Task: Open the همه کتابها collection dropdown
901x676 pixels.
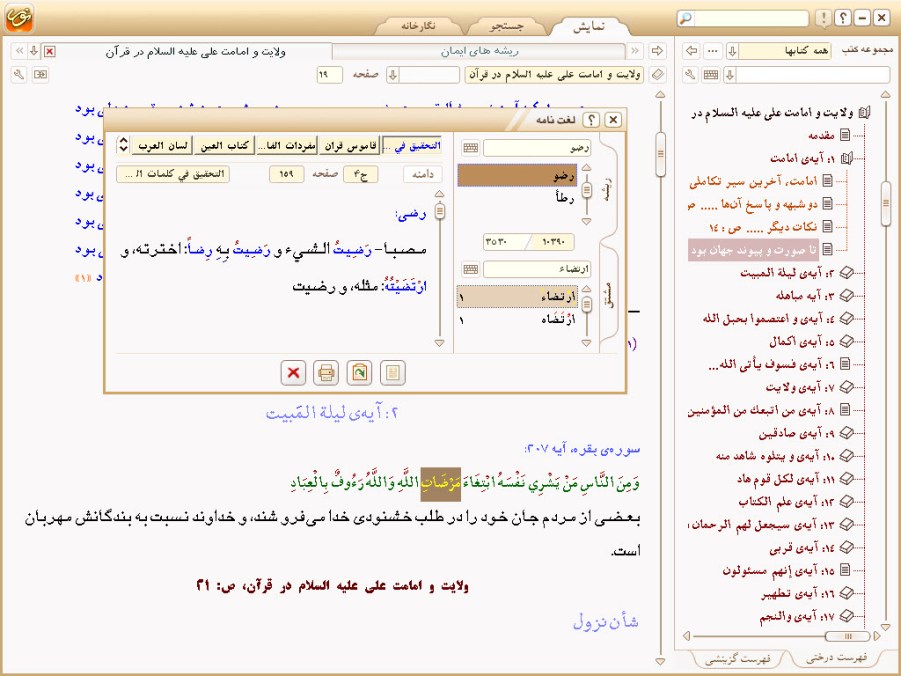Action: click(x=732, y=51)
